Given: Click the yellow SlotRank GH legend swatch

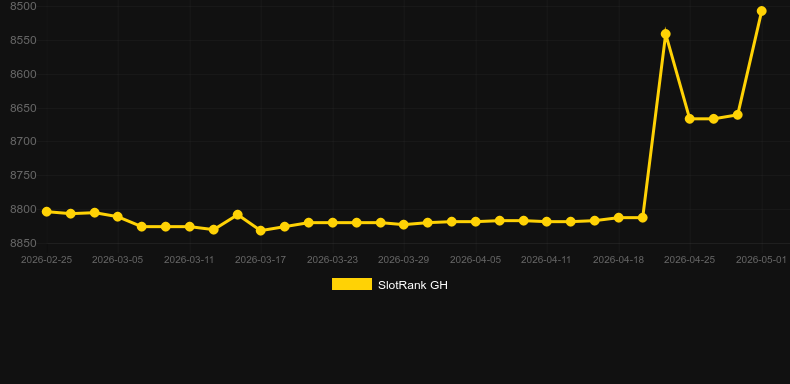Looking at the screenshot, I should 352,284.
